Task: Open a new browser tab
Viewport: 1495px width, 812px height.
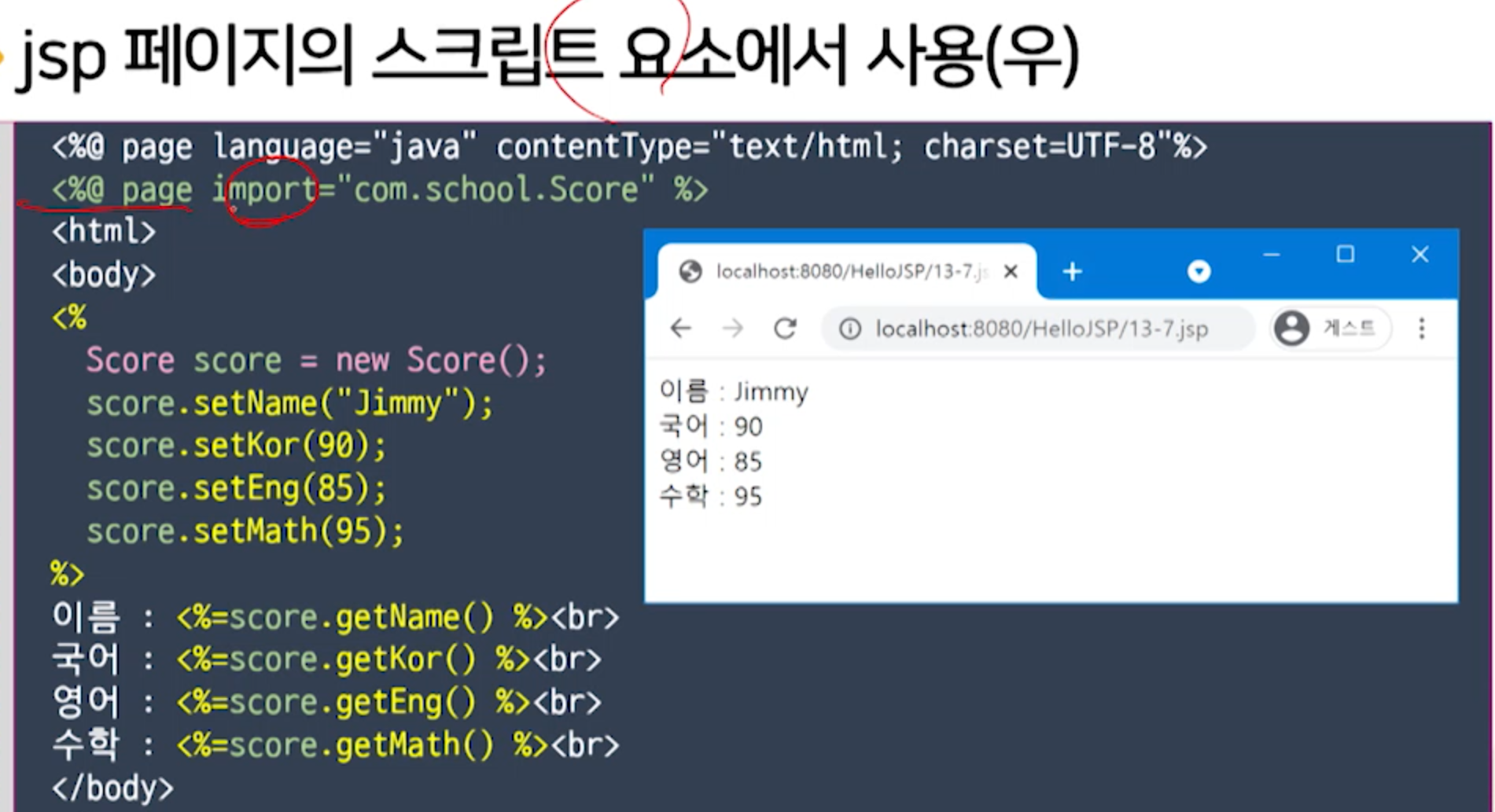Action: coord(1072,272)
